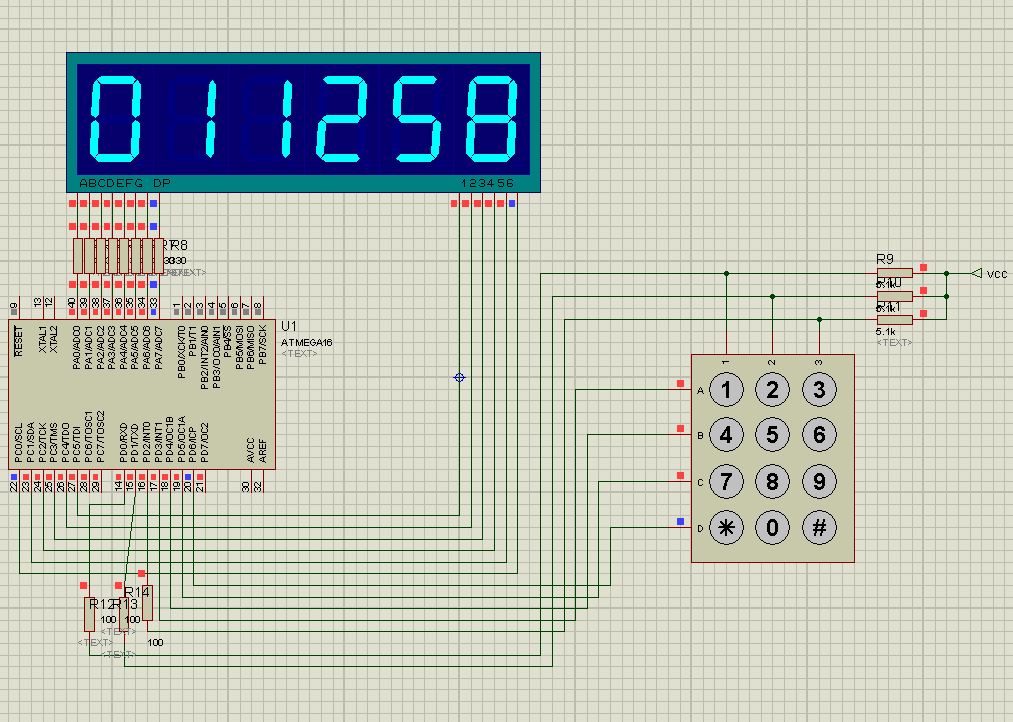Click the R8 resistor label
Viewport: 1013px width, 722px height.
(179, 245)
